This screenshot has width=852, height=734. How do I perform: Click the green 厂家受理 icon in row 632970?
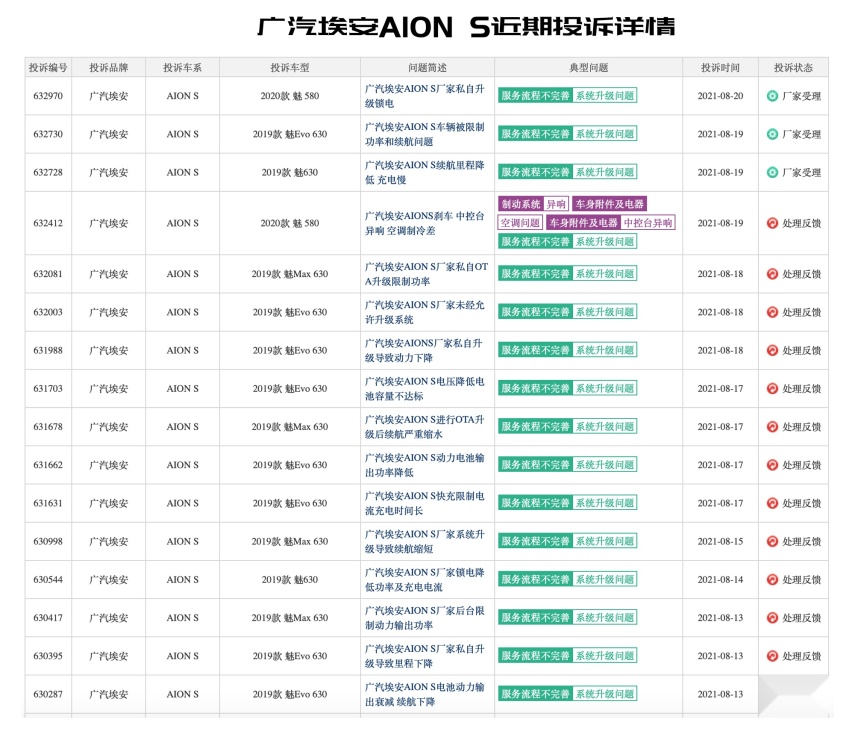point(772,96)
